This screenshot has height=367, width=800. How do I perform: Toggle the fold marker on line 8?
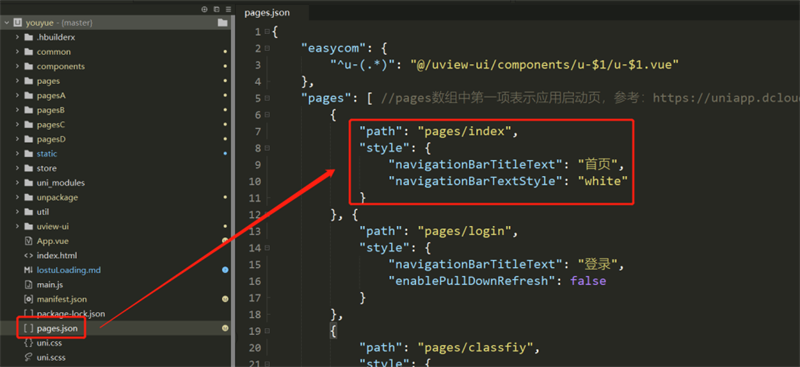point(267,148)
